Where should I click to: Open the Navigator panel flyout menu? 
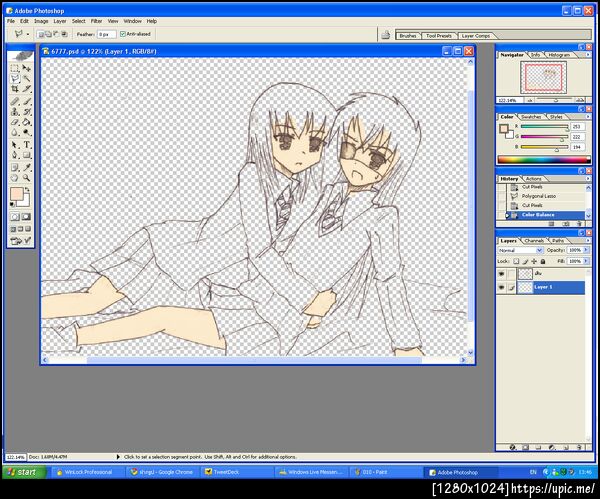[588, 55]
